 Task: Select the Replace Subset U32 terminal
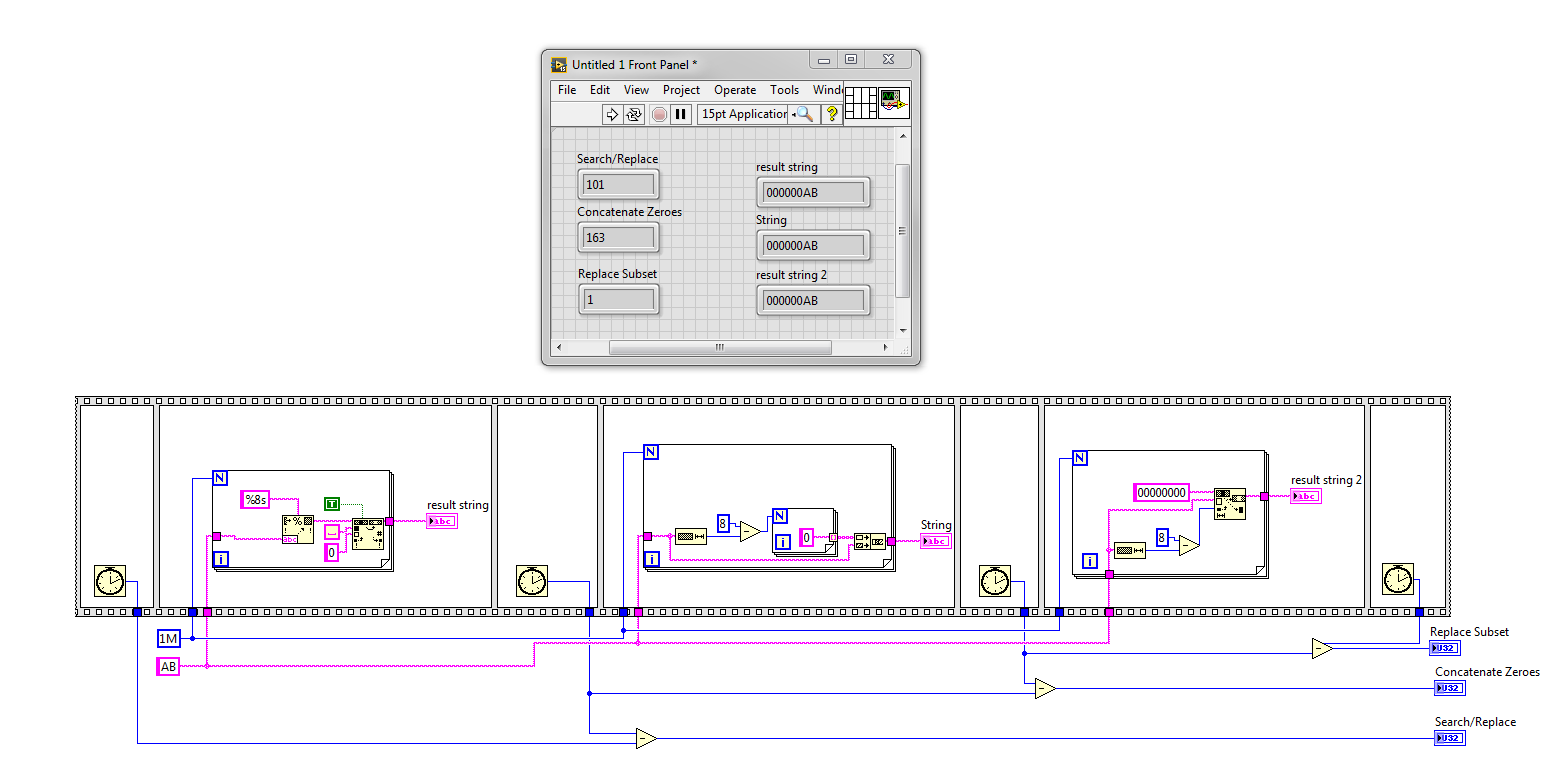click(1445, 648)
